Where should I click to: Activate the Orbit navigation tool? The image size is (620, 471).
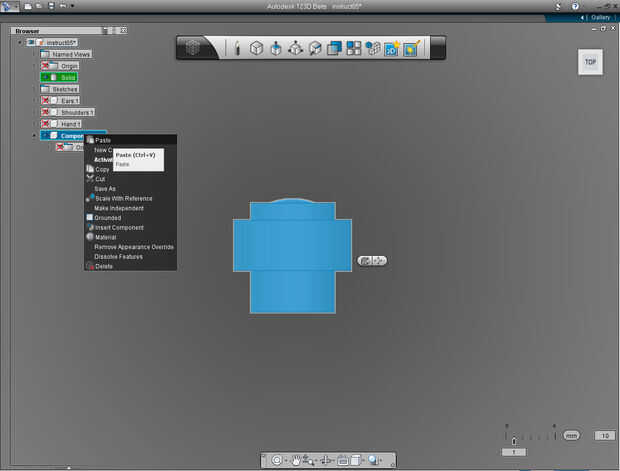277,460
